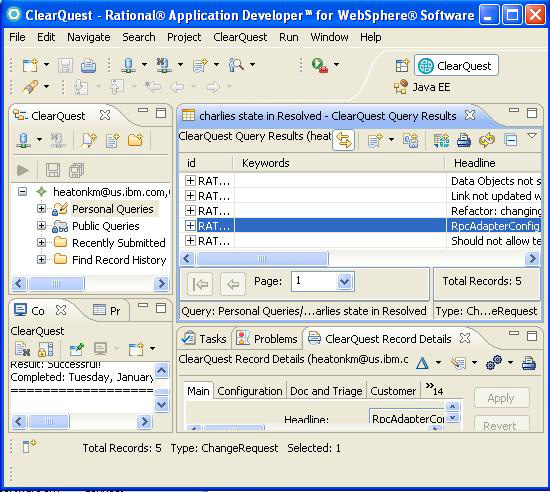This screenshot has width=550, height=492.
Task: Click the Apply button
Action: (x=501, y=398)
